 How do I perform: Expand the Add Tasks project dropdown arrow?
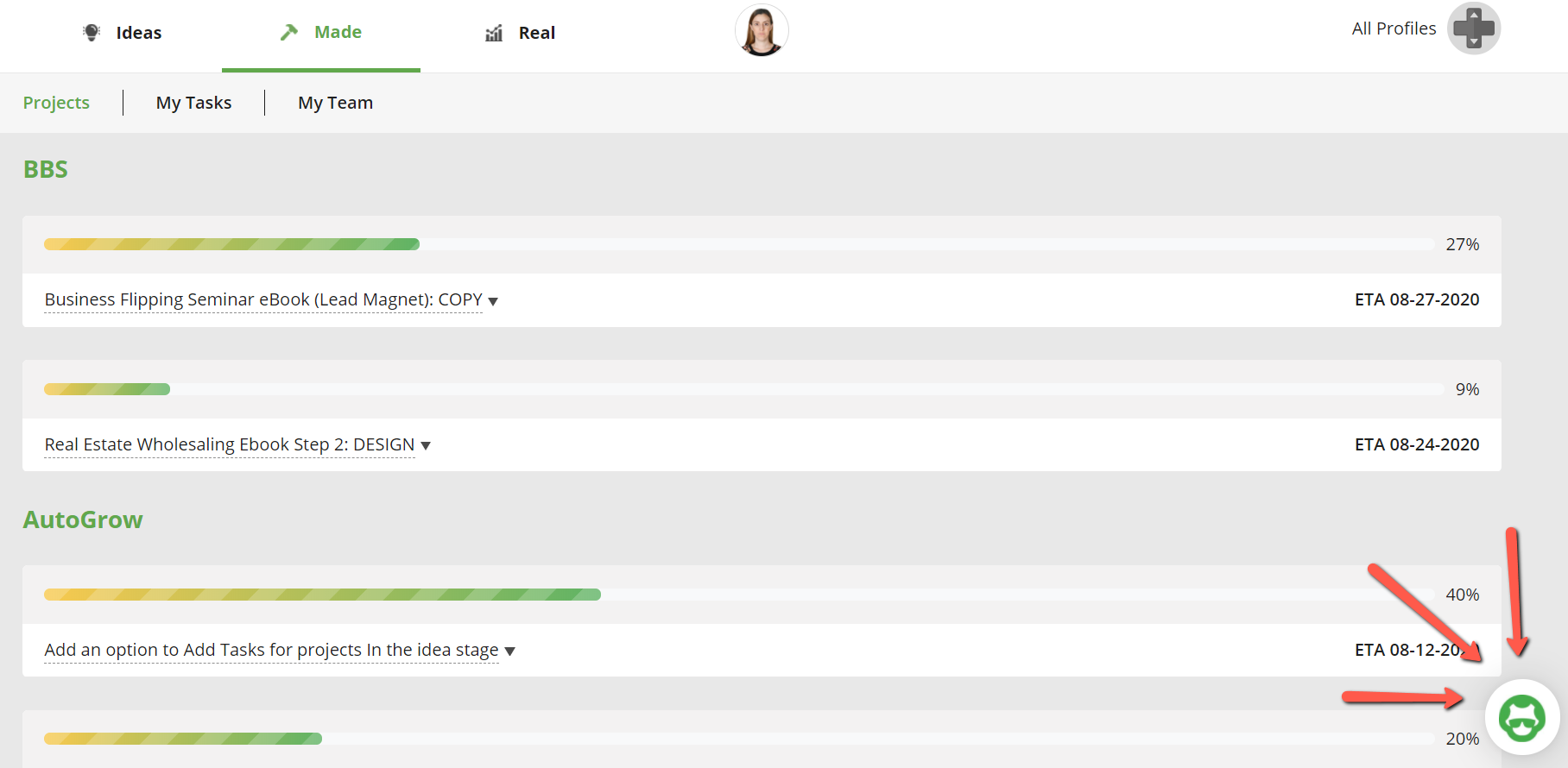(510, 652)
